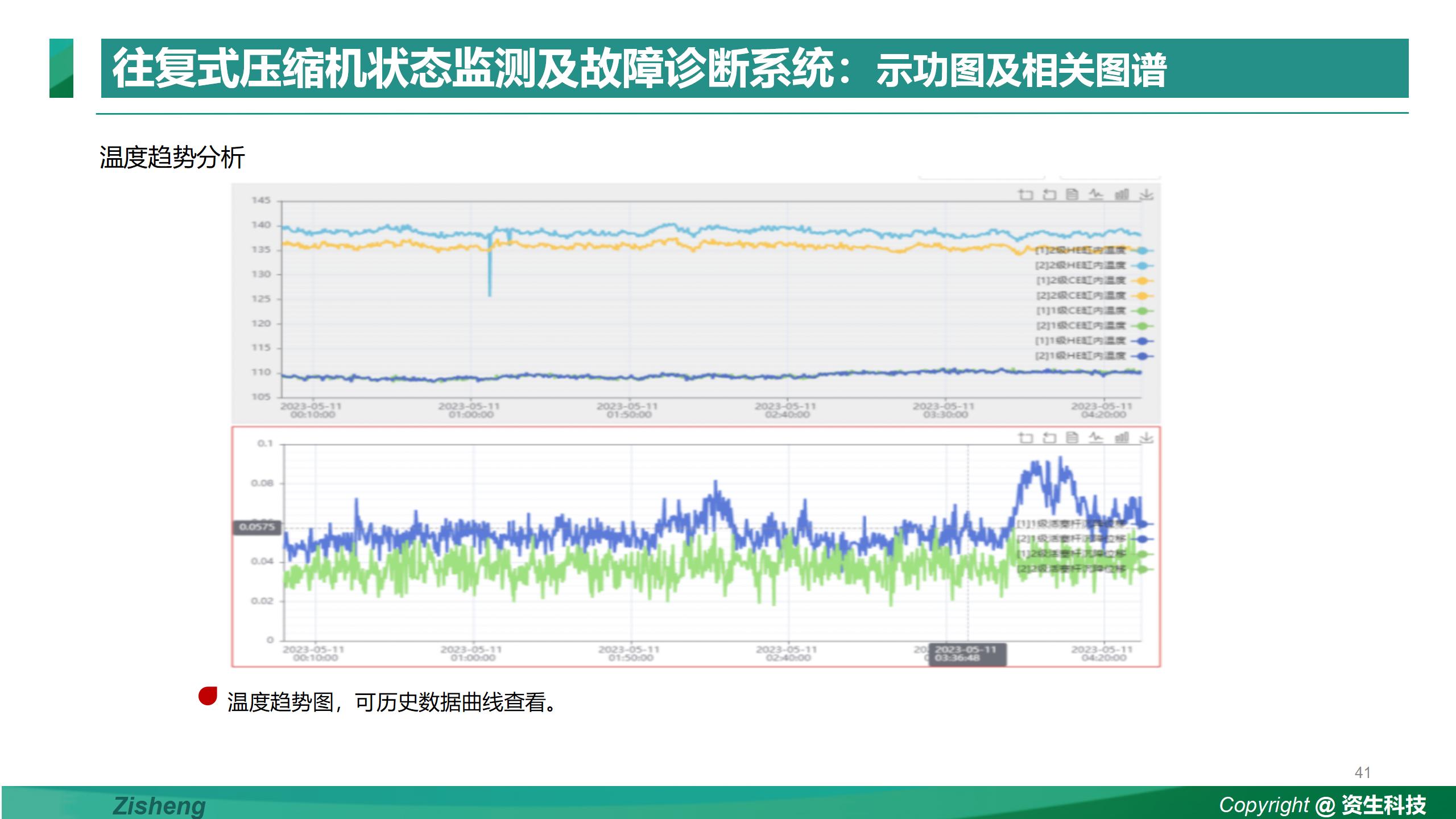The width and height of the screenshot is (1456, 819).
Task: Click area zoom icon in bottom displacement chart
Action: [x=1025, y=437]
